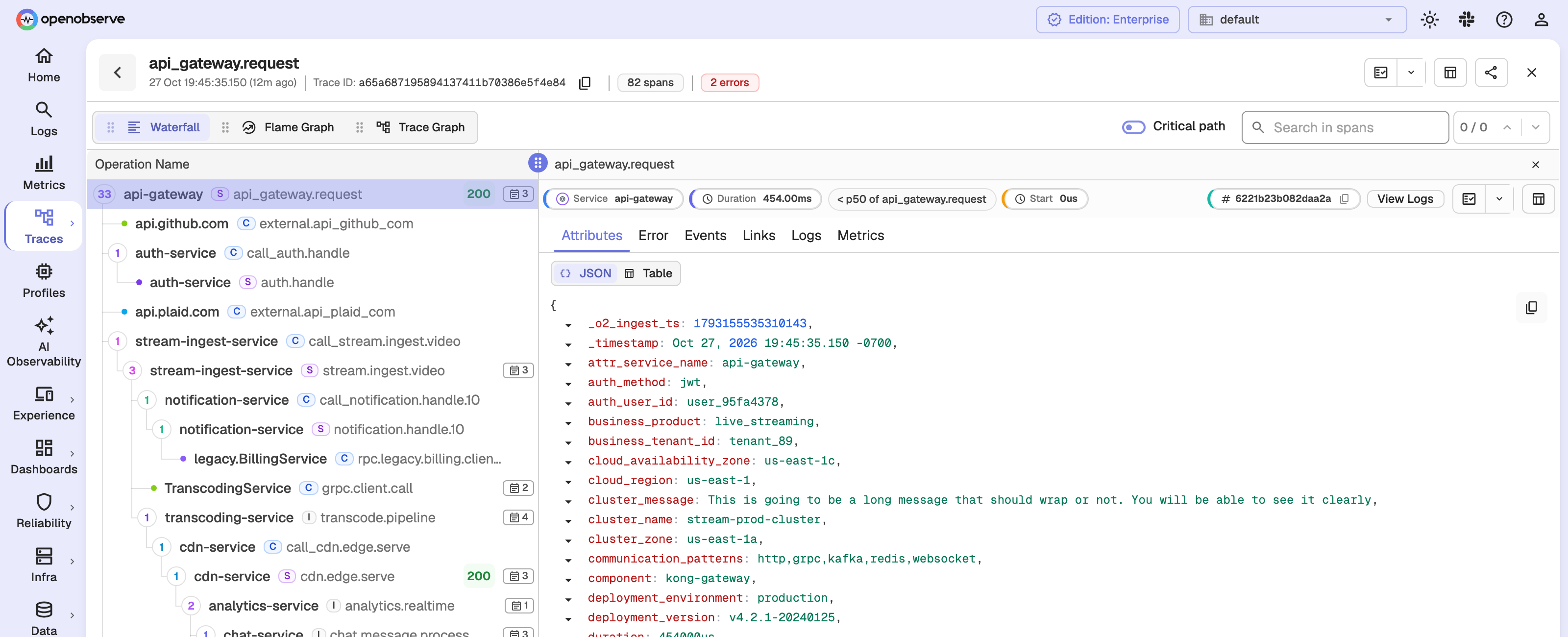Copy the trace ID to clipboard
Screen dimensions: 1568x637
(x=585, y=83)
